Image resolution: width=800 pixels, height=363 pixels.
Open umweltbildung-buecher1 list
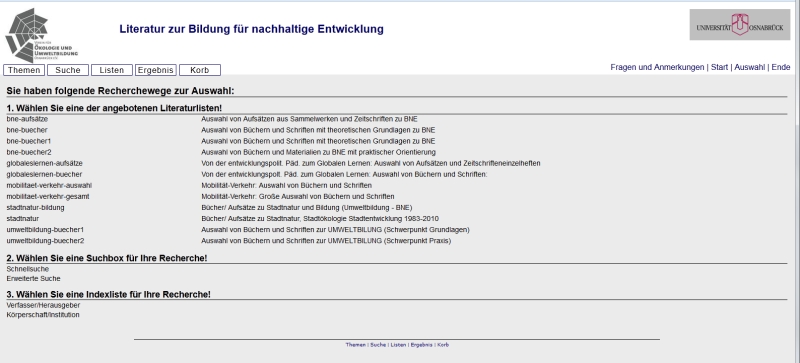45,230
